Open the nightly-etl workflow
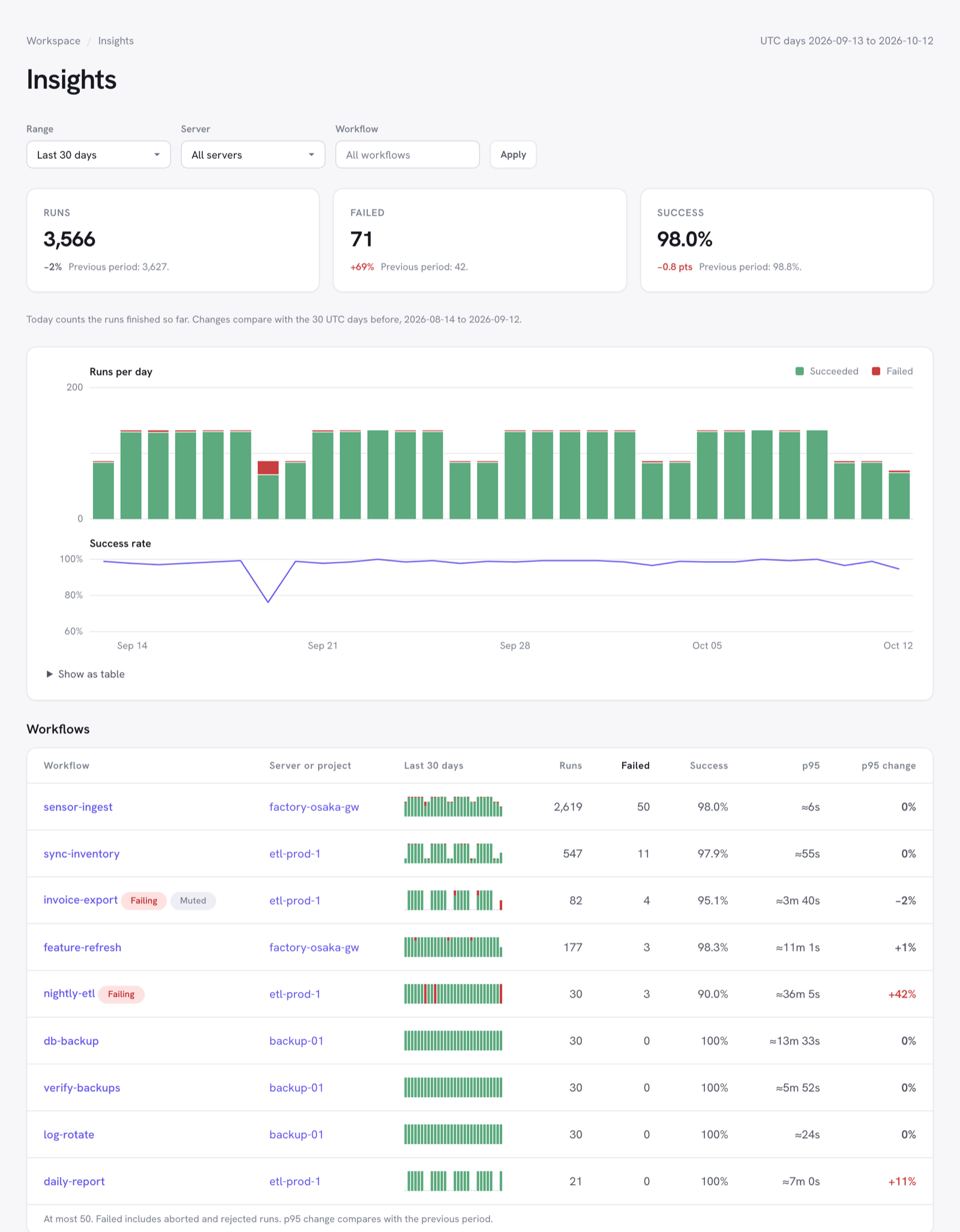This screenshot has width=960, height=1232. pyautogui.click(x=69, y=993)
